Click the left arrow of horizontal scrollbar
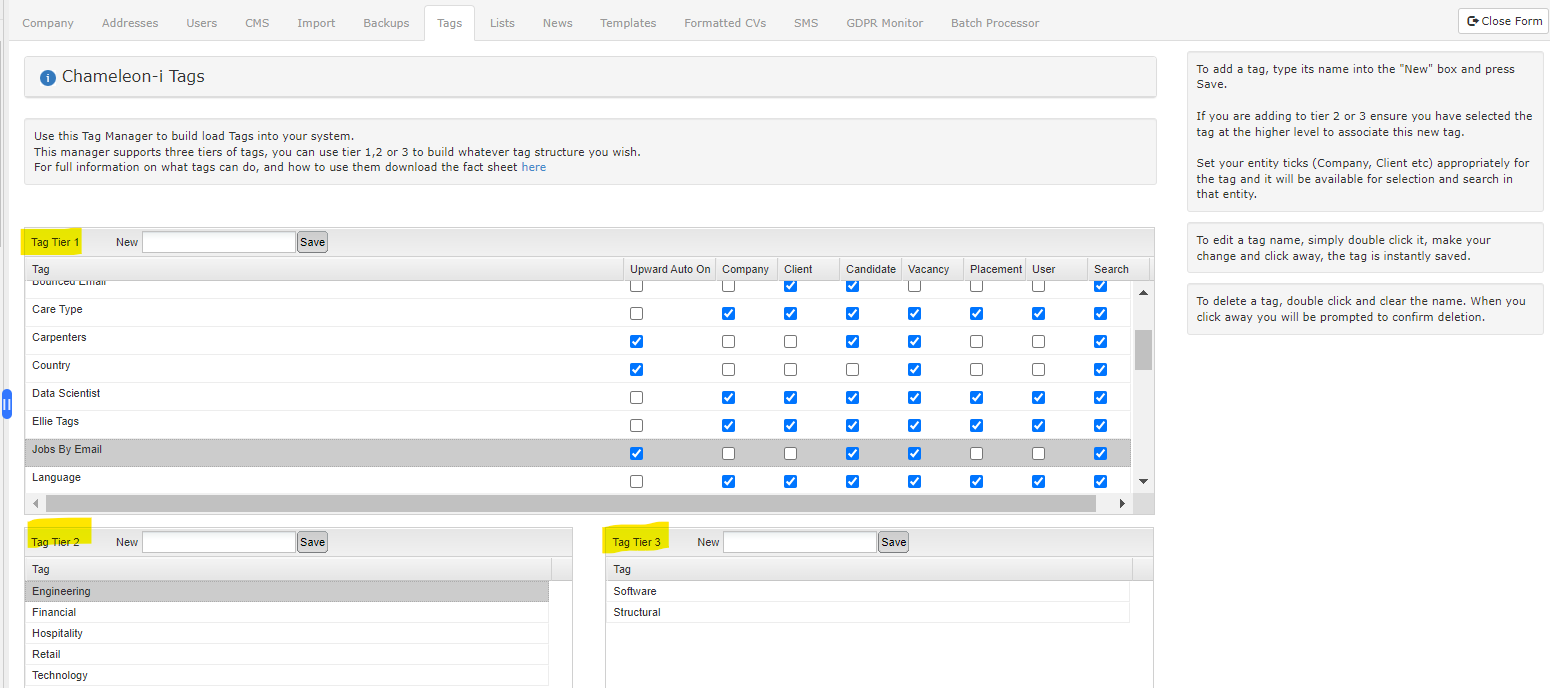 coord(36,503)
